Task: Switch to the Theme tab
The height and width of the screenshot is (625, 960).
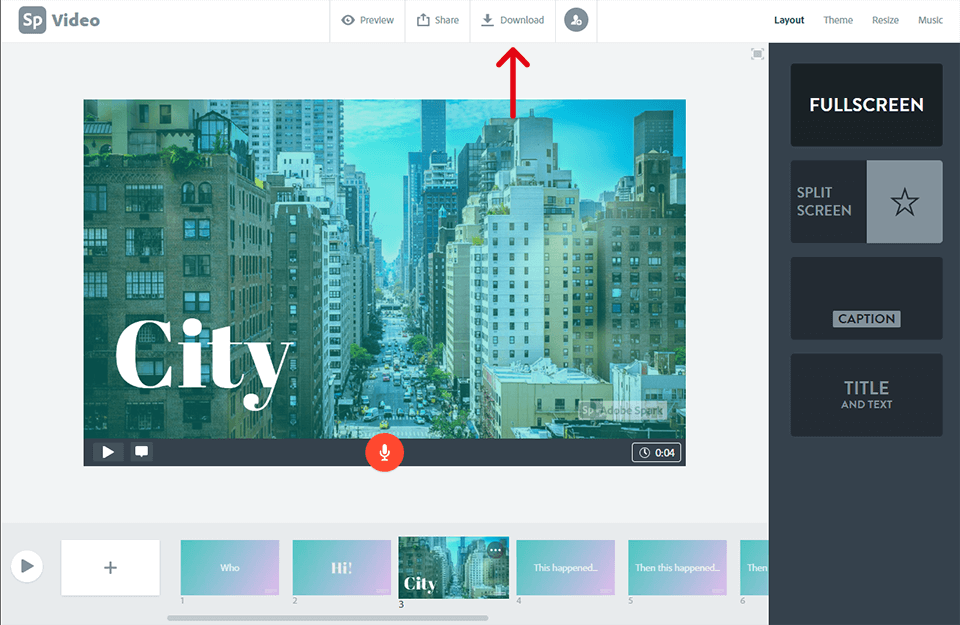Action: pyautogui.click(x=838, y=20)
